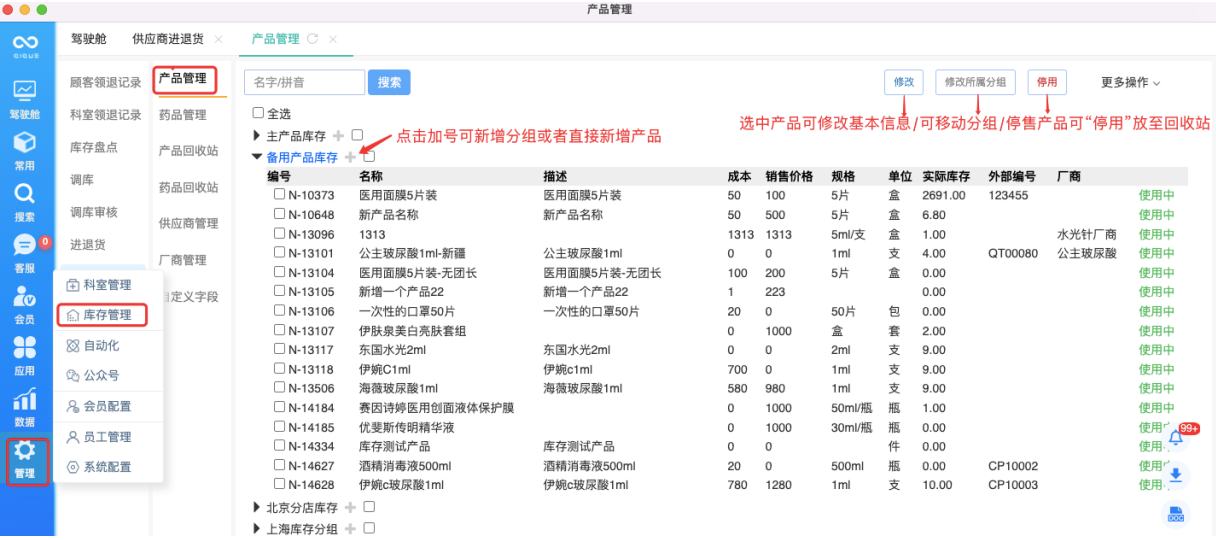
Task: Click 会员配置 icon in the popup menu
Action: click(x=72, y=406)
